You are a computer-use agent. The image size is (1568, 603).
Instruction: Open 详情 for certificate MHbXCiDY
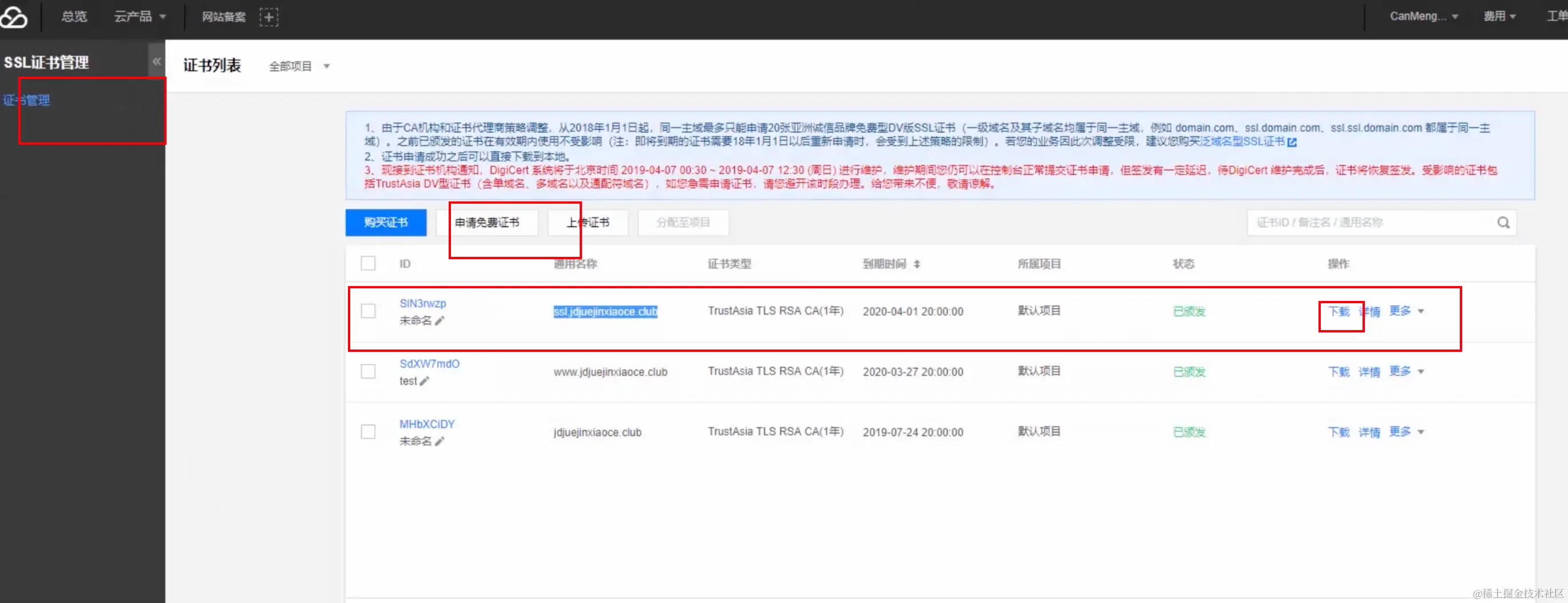pos(1369,432)
